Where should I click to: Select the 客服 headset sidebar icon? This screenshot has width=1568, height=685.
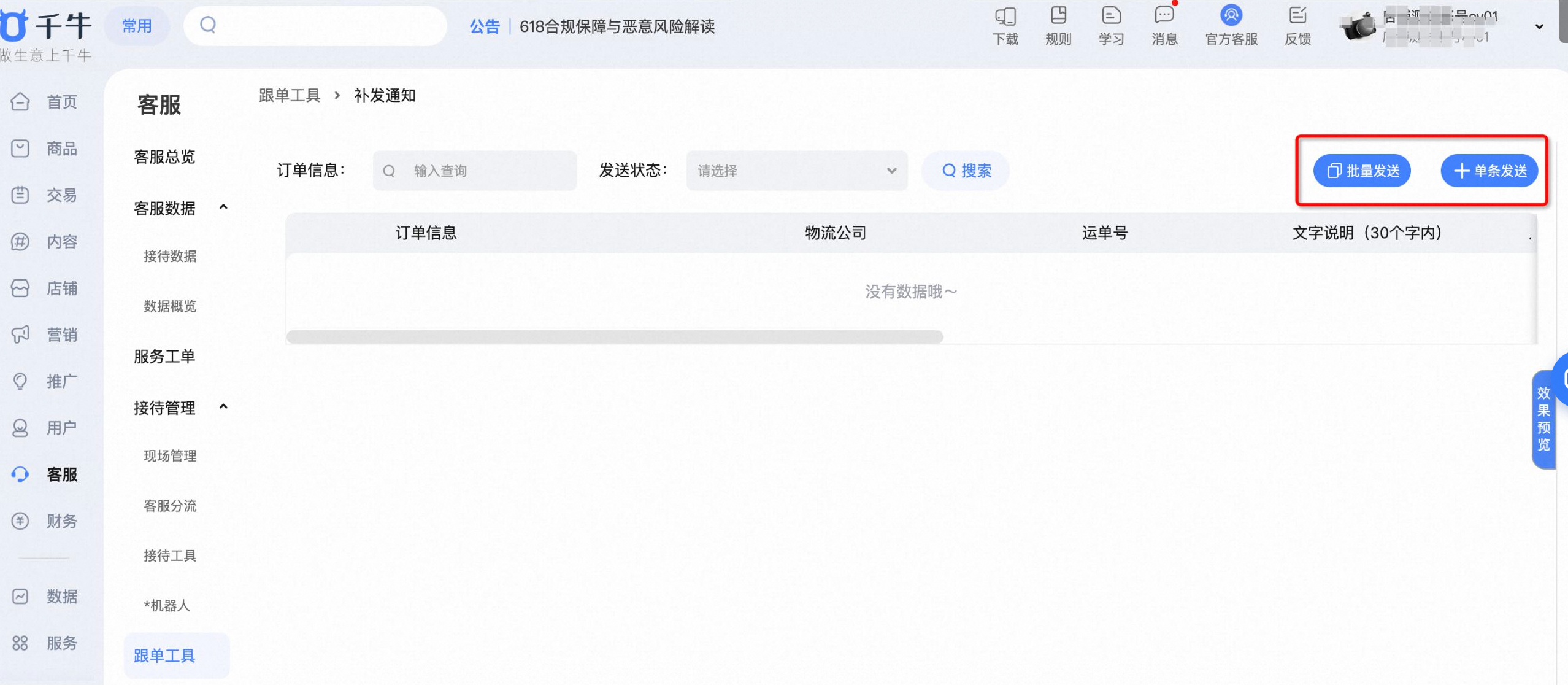tap(20, 474)
